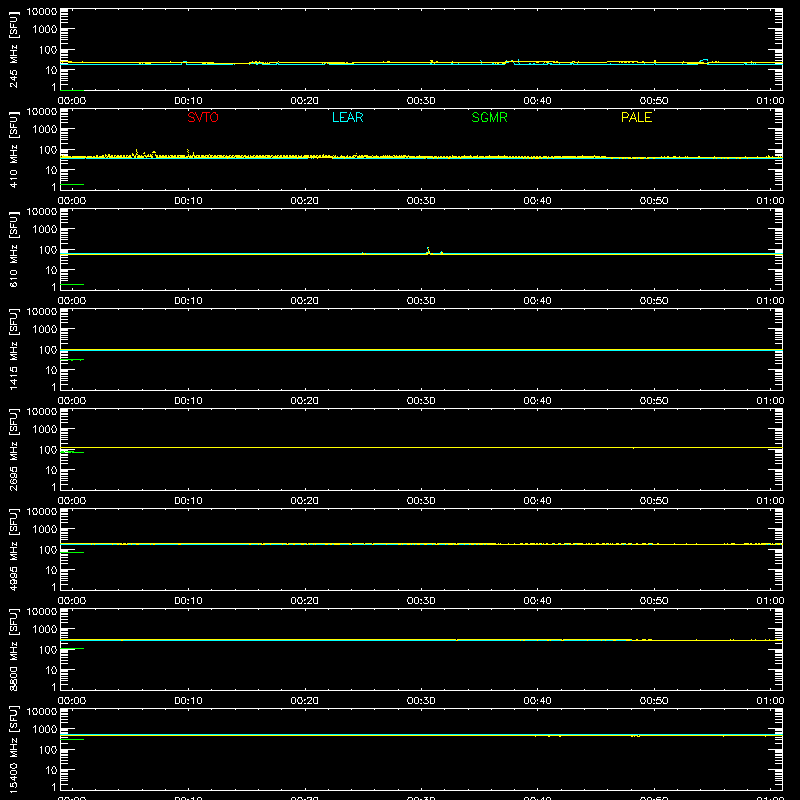Screen dimensions: 800x800
Task: Click the yellow PALE station label
Action: click(x=636, y=117)
